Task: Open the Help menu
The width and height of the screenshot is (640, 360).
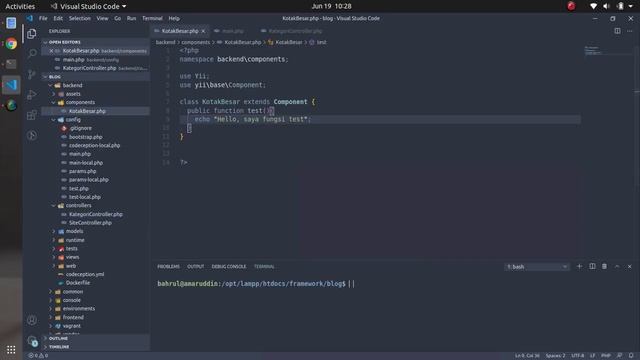Action: (x=174, y=18)
